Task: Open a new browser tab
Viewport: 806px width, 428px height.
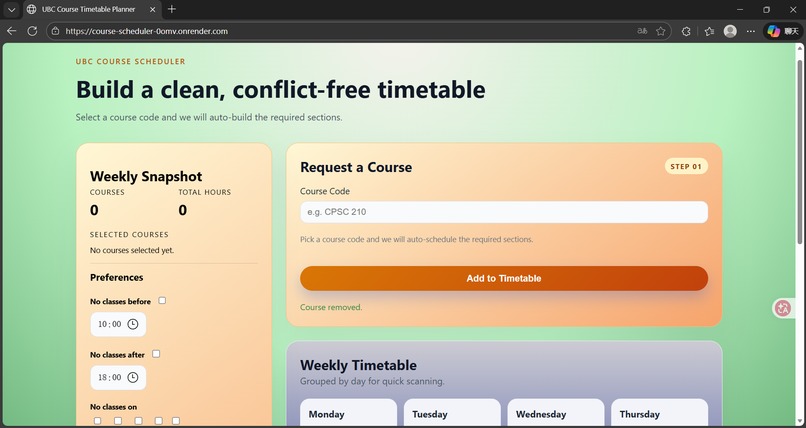Action: (x=172, y=9)
